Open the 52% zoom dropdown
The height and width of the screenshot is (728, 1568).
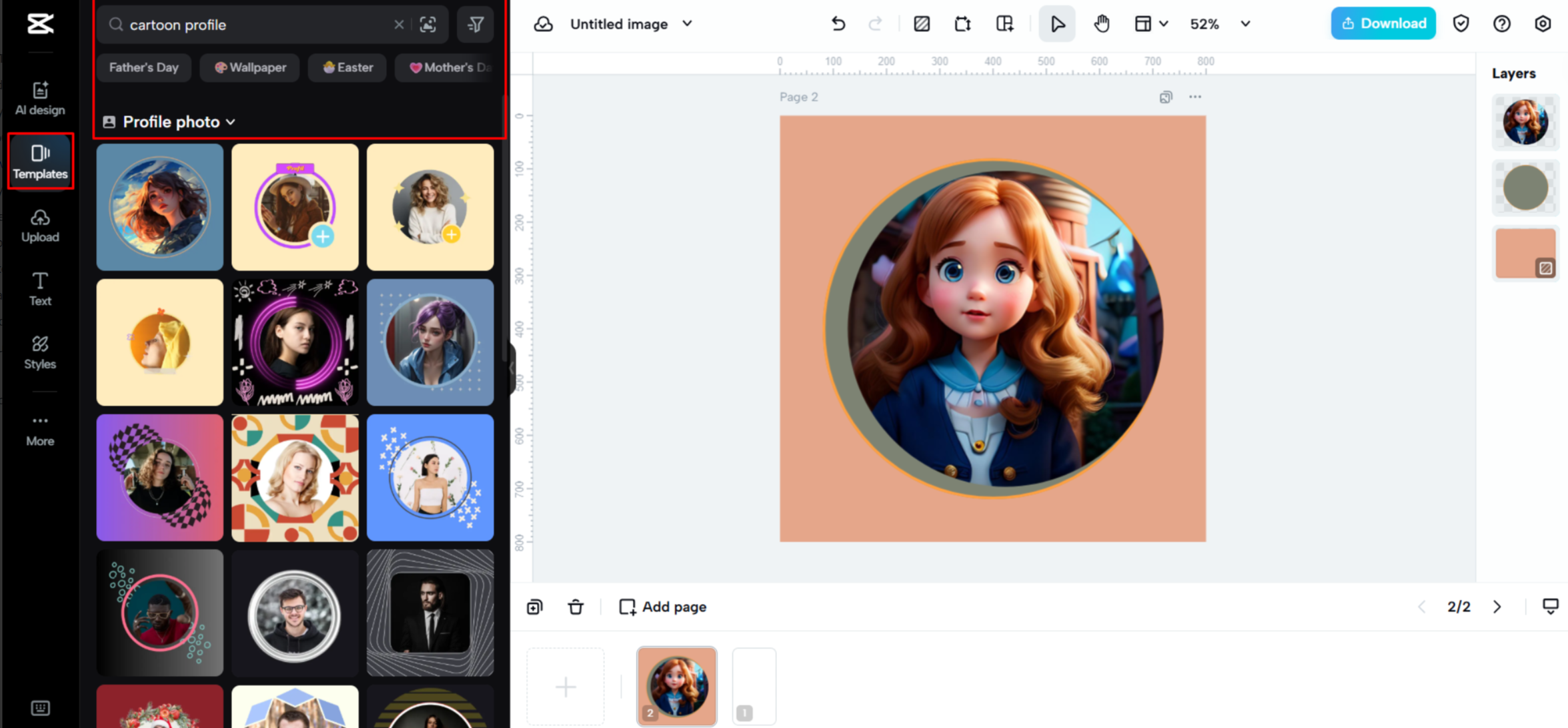point(1220,24)
